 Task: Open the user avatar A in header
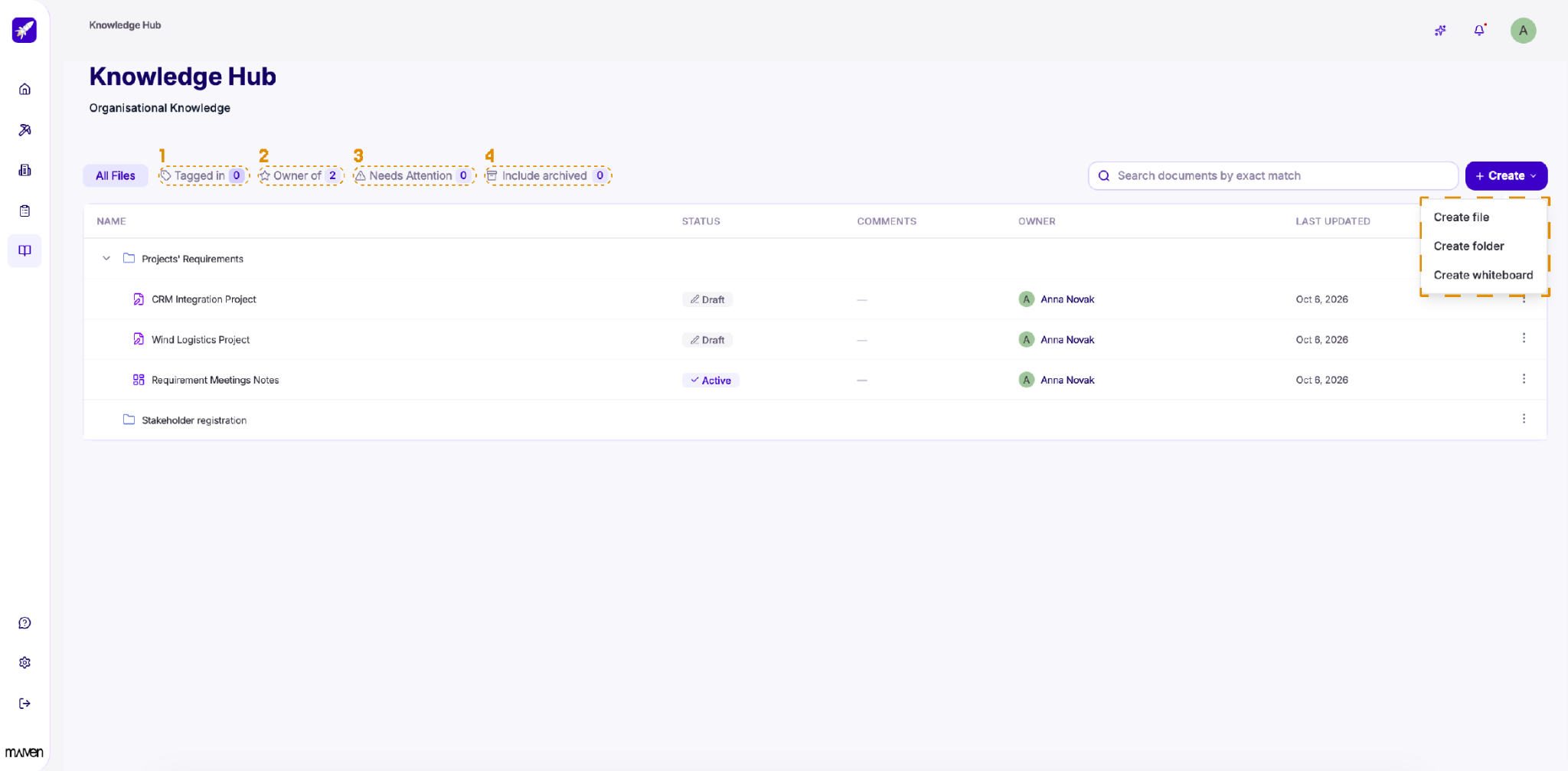point(1523,31)
